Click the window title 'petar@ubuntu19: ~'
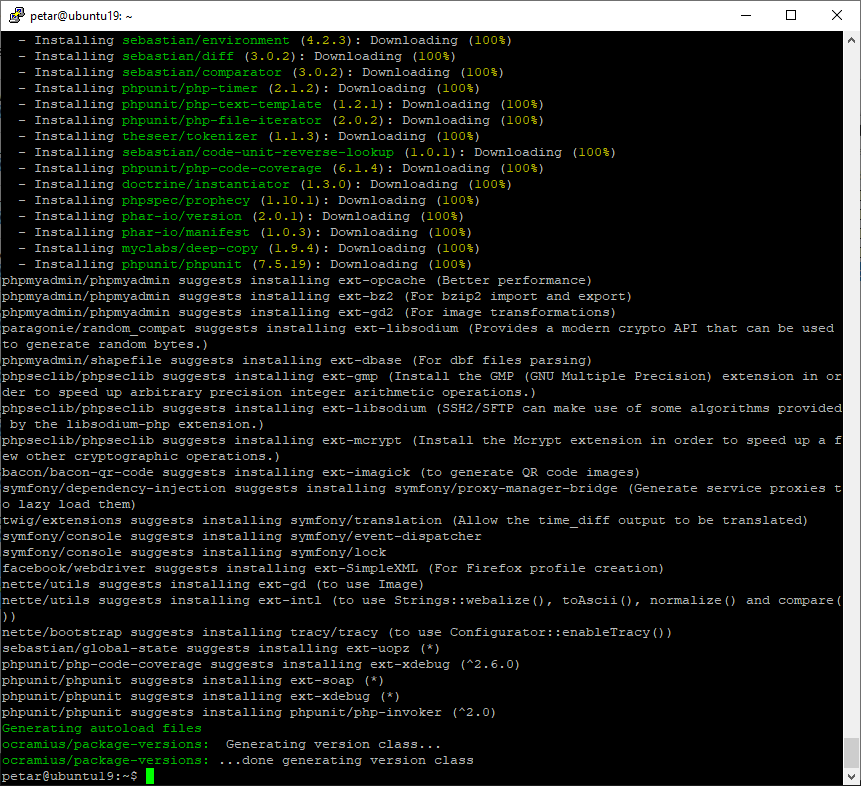The image size is (861, 786). tap(81, 16)
